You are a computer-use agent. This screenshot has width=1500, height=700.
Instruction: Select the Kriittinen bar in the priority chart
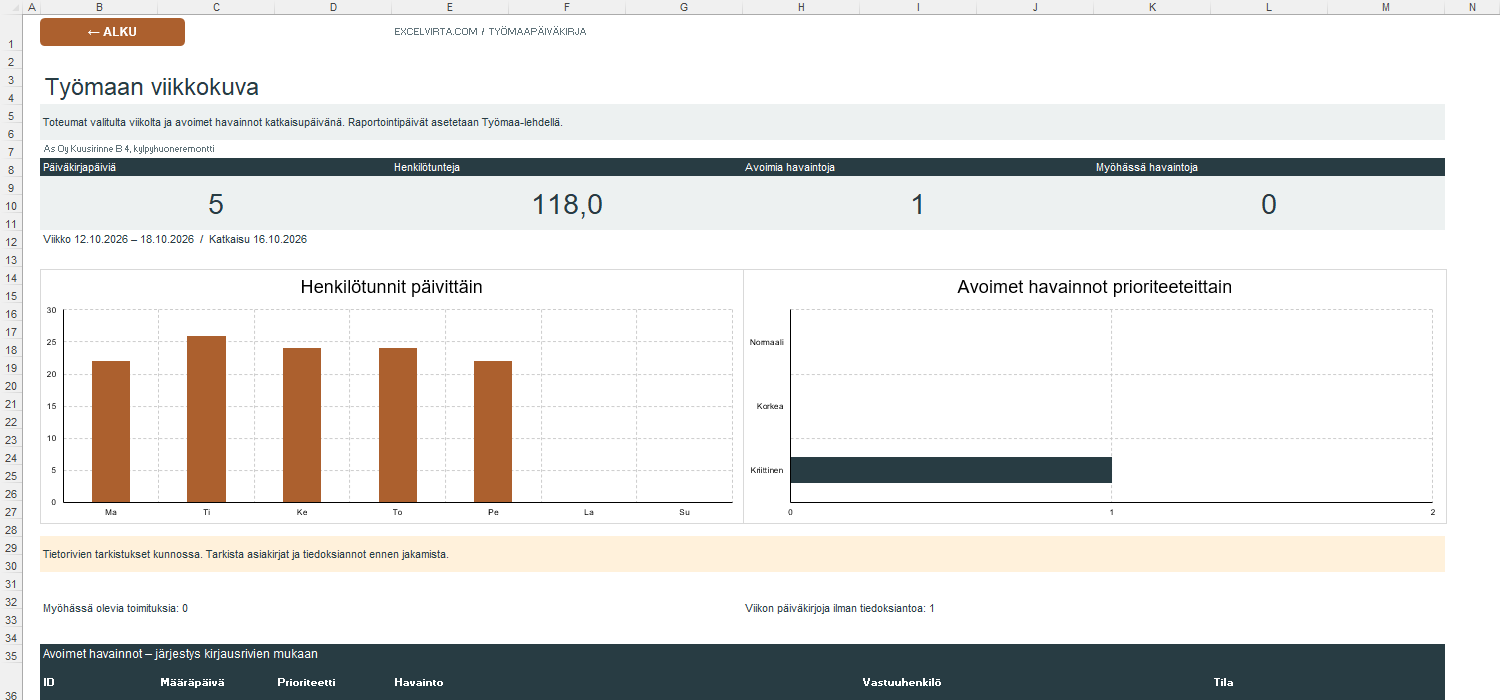coord(951,470)
